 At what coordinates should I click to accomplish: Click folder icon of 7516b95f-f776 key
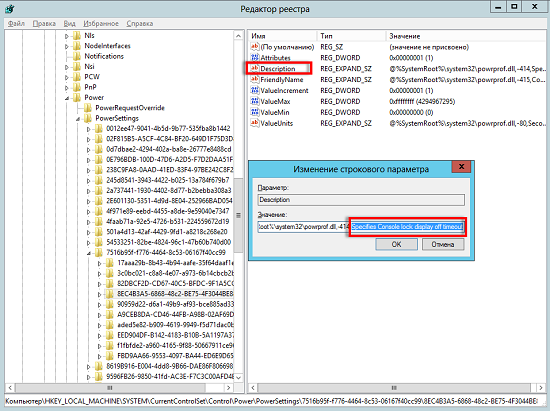click(x=99, y=252)
